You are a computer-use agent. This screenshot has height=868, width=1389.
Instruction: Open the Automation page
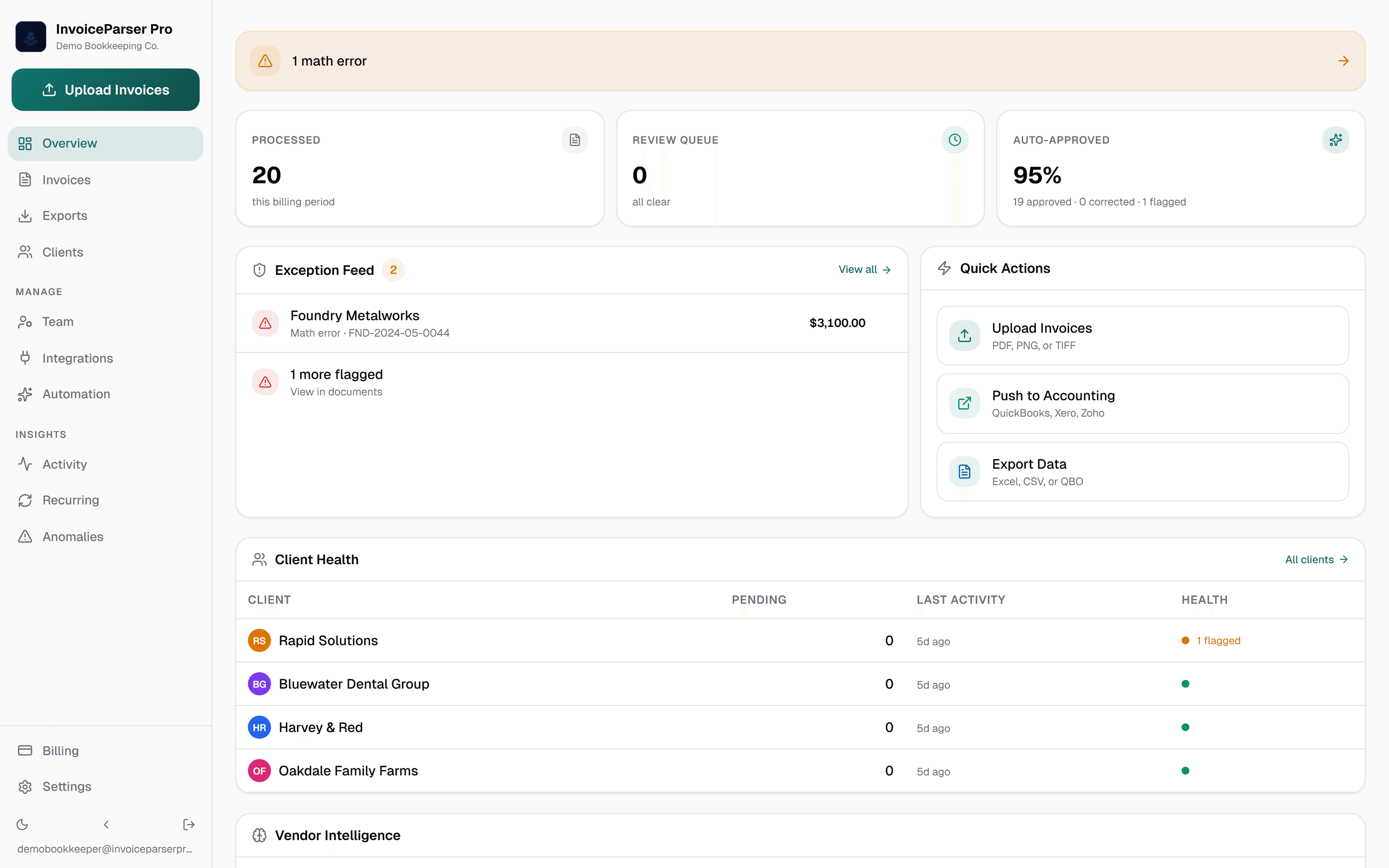pyautogui.click(x=106, y=394)
